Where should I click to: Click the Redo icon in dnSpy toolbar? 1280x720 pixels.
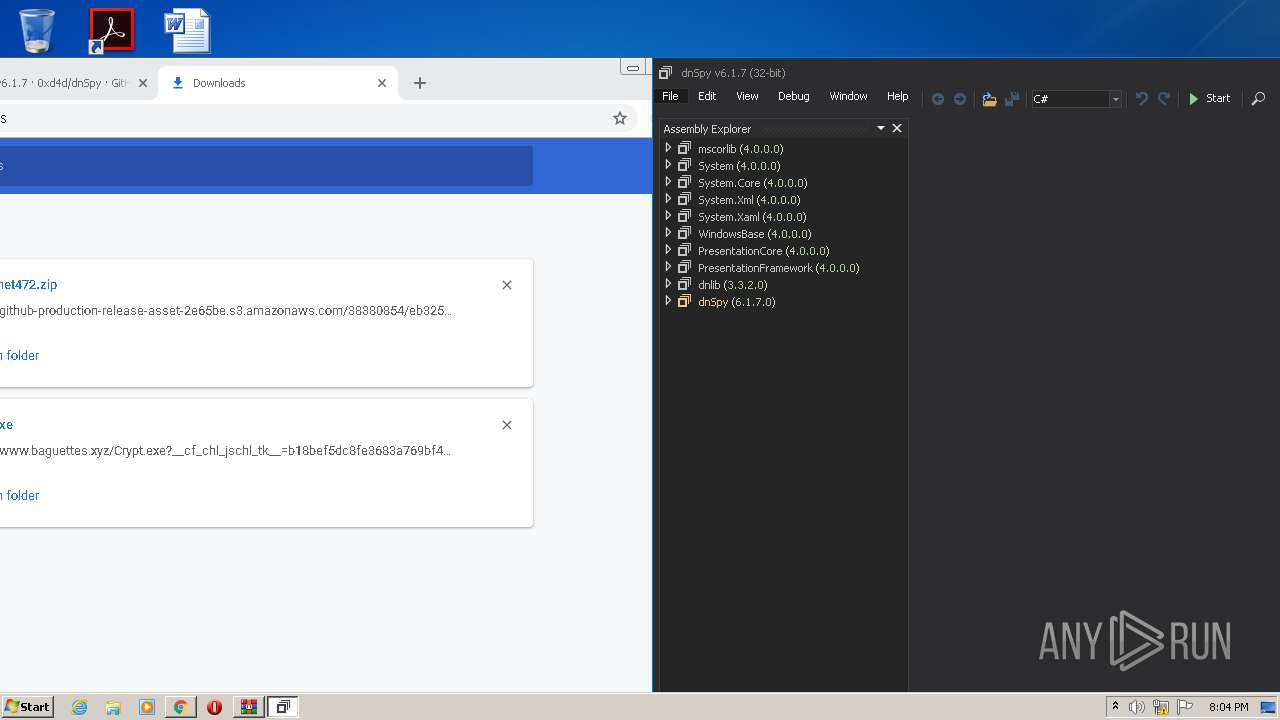[1164, 98]
